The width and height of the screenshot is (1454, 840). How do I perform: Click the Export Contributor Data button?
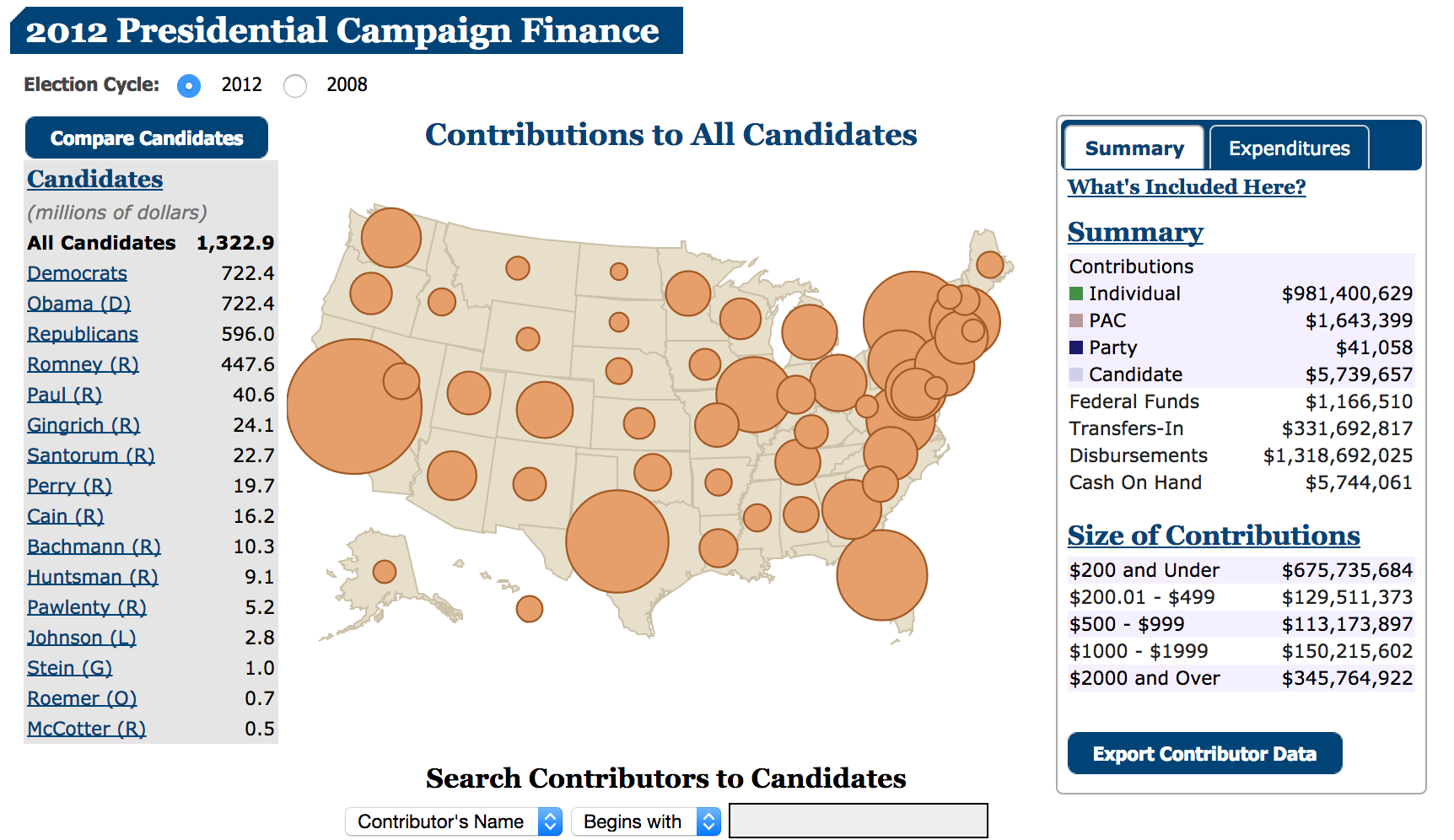tap(1204, 754)
